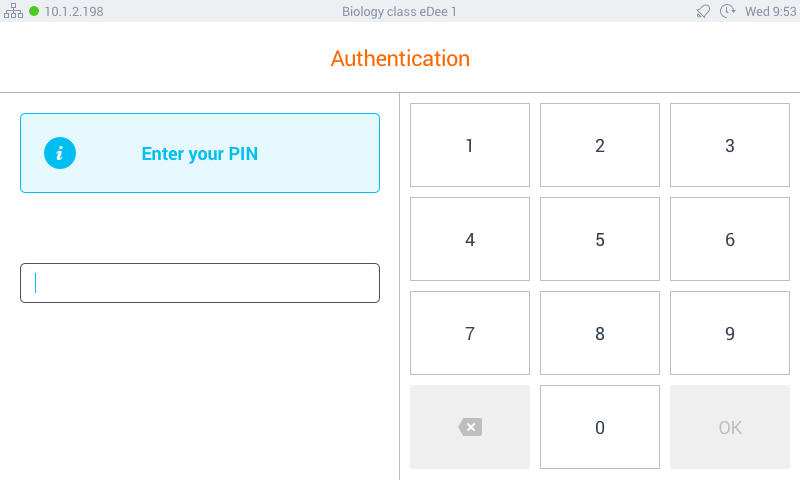The width and height of the screenshot is (800, 480).
Task: Tap keypad digit 5
Action: pos(600,239)
